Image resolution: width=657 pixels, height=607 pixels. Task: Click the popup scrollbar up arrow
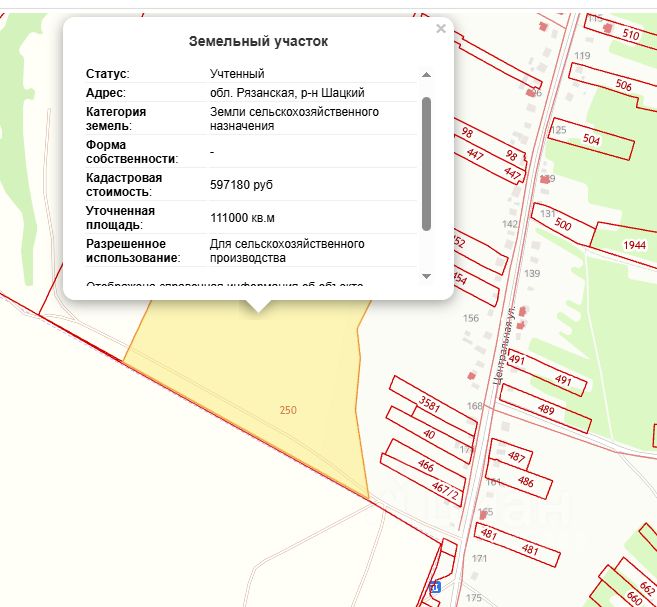coord(426,75)
